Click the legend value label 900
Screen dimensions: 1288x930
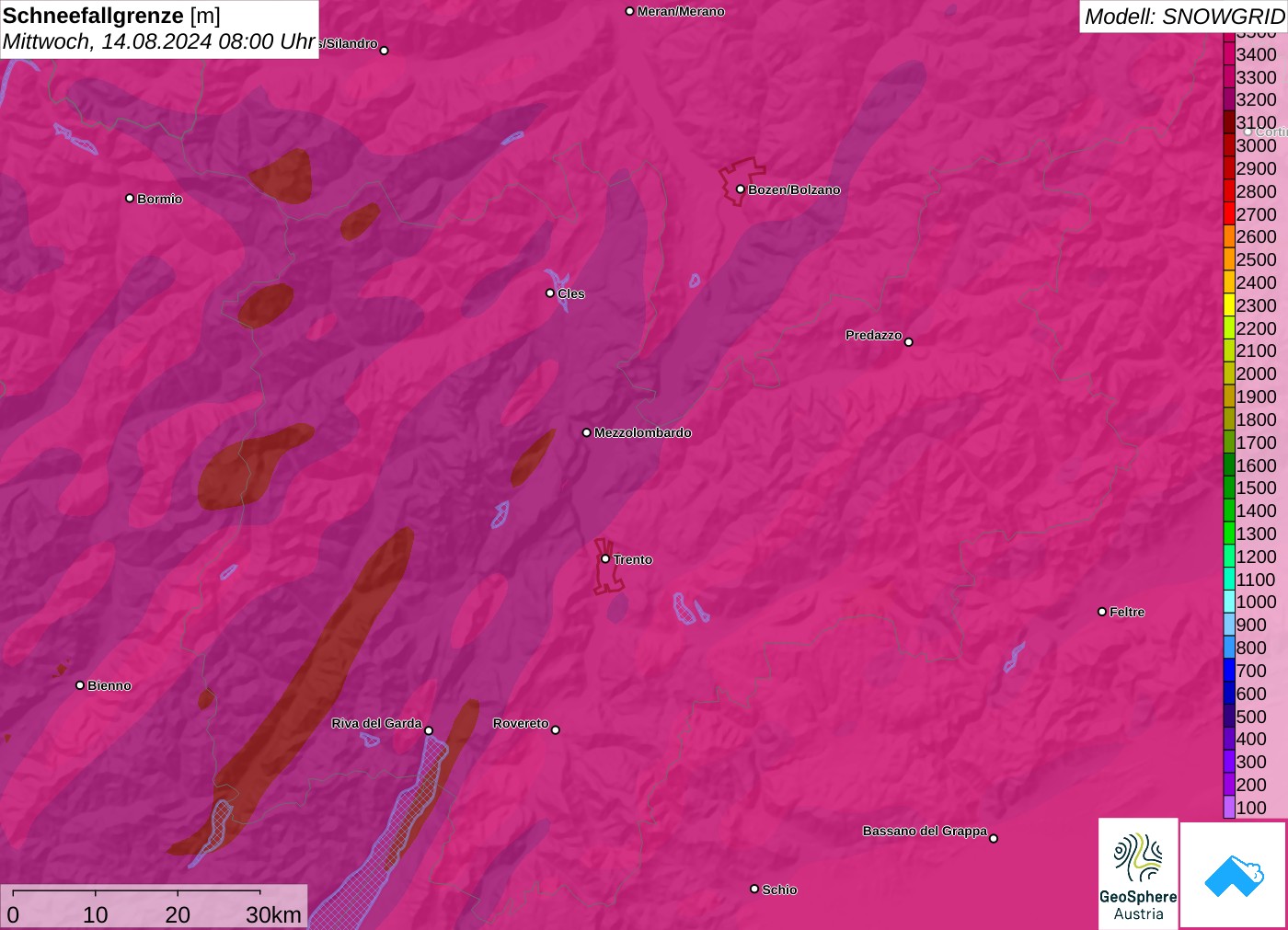(x=1251, y=625)
